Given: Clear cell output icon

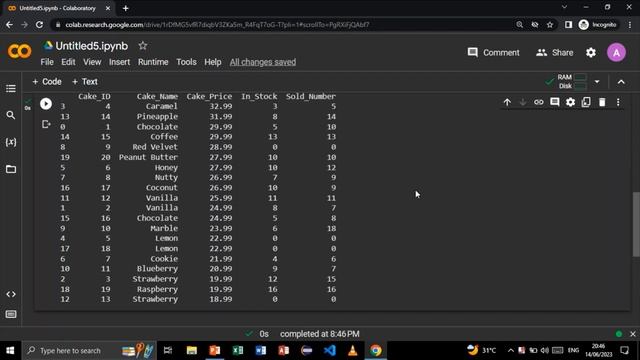Looking at the screenshot, I should pyautogui.click(x=46, y=124).
